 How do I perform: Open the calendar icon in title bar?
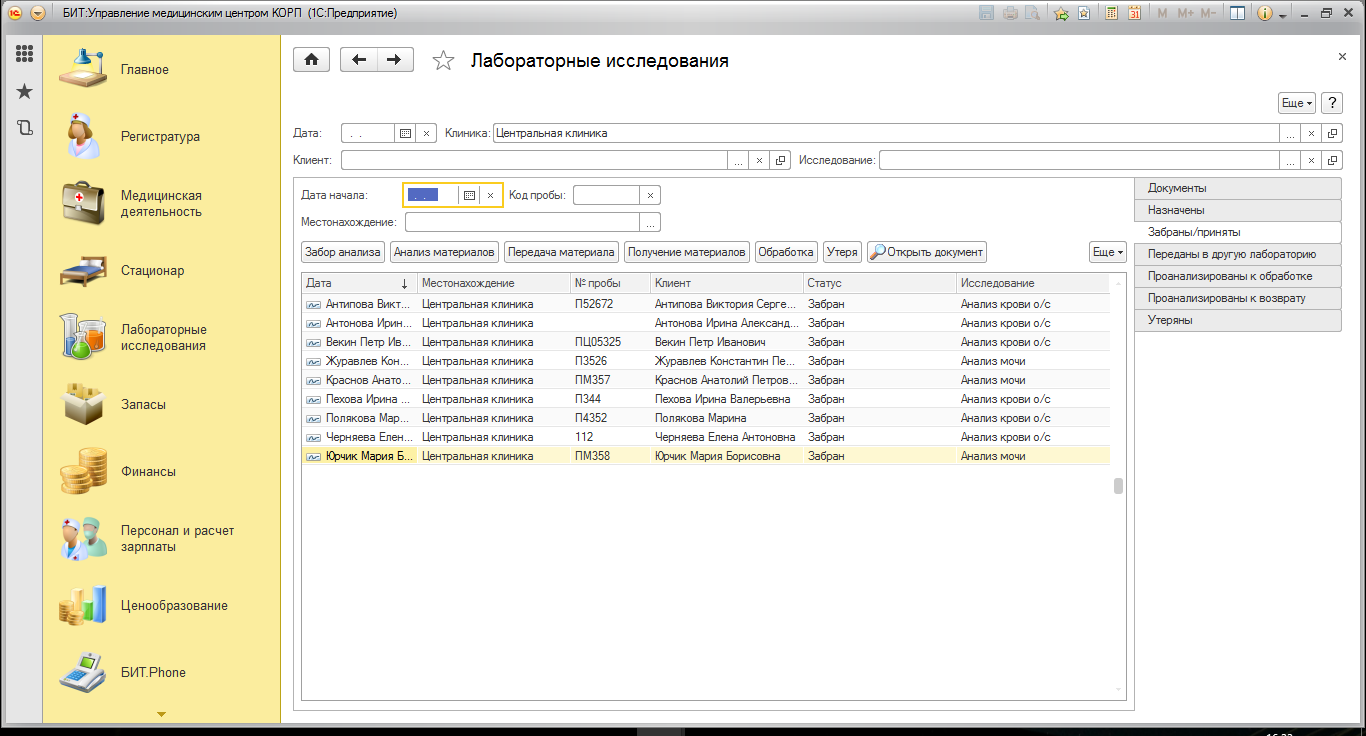point(1134,14)
